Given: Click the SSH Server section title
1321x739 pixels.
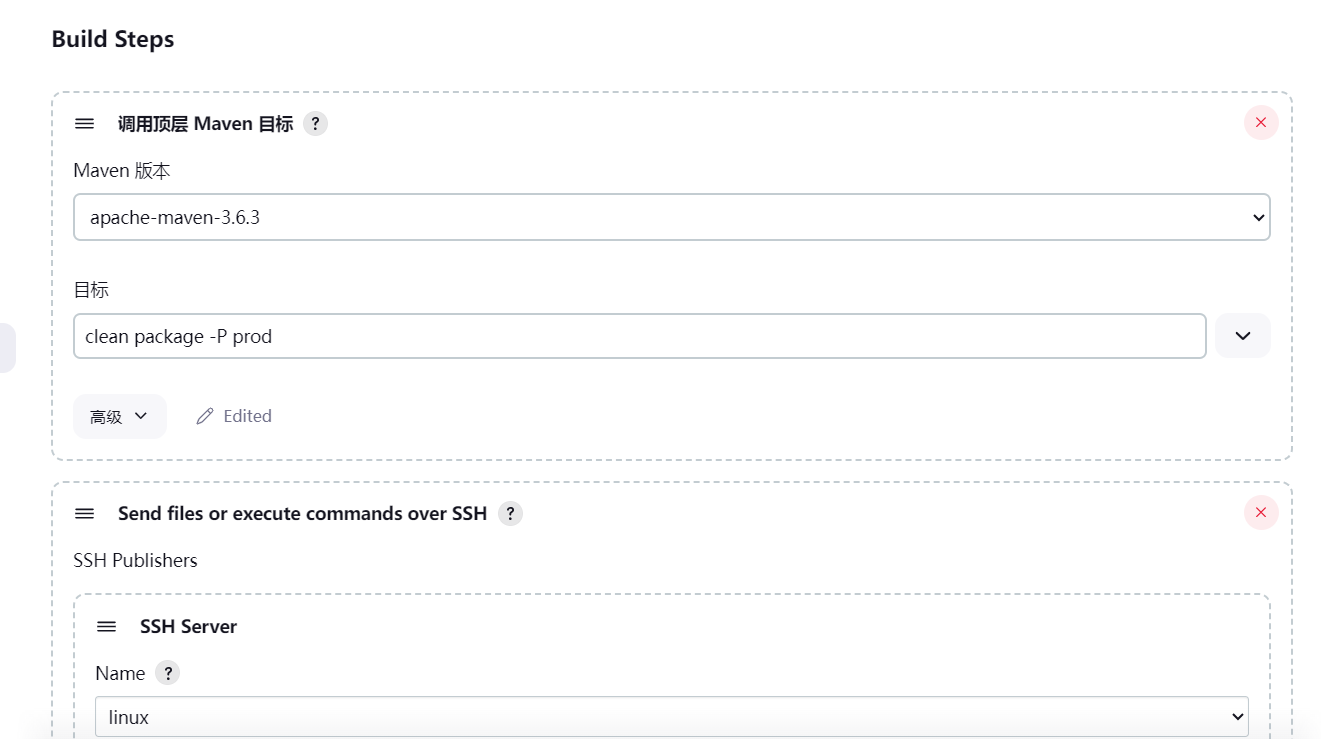Looking at the screenshot, I should [x=188, y=627].
